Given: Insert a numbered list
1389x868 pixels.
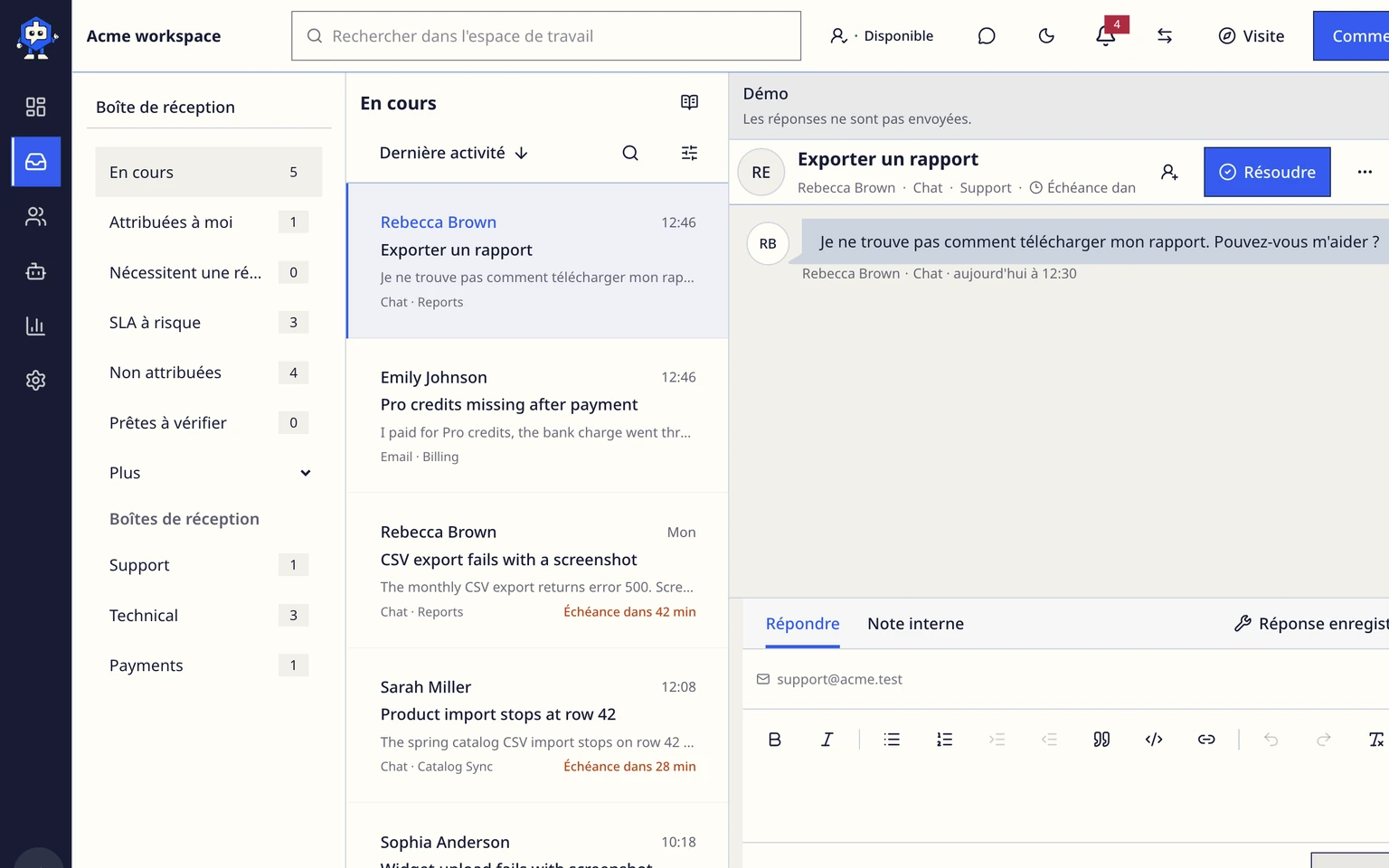Looking at the screenshot, I should click(x=944, y=740).
